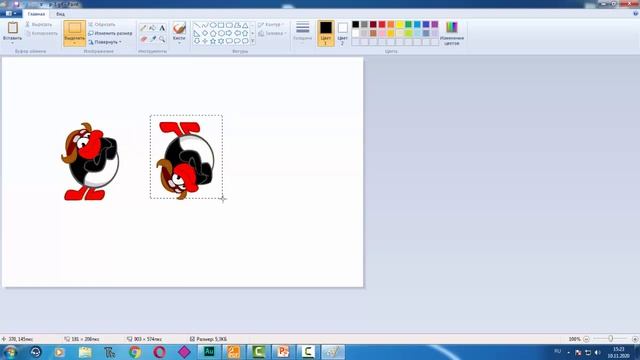Image resolution: width=640 pixels, height=360 pixels.
Task: Click the zoom out minus button
Action: [587, 339]
